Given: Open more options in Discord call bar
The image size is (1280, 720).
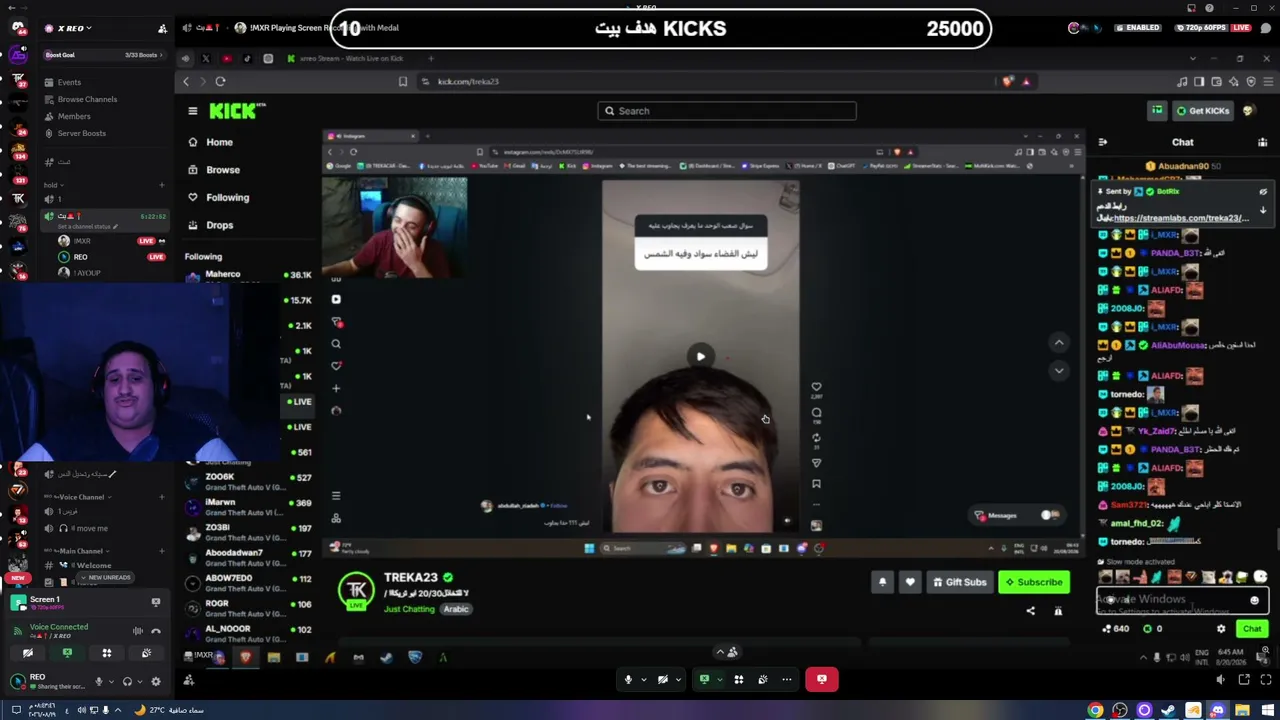Looking at the screenshot, I should point(787,679).
